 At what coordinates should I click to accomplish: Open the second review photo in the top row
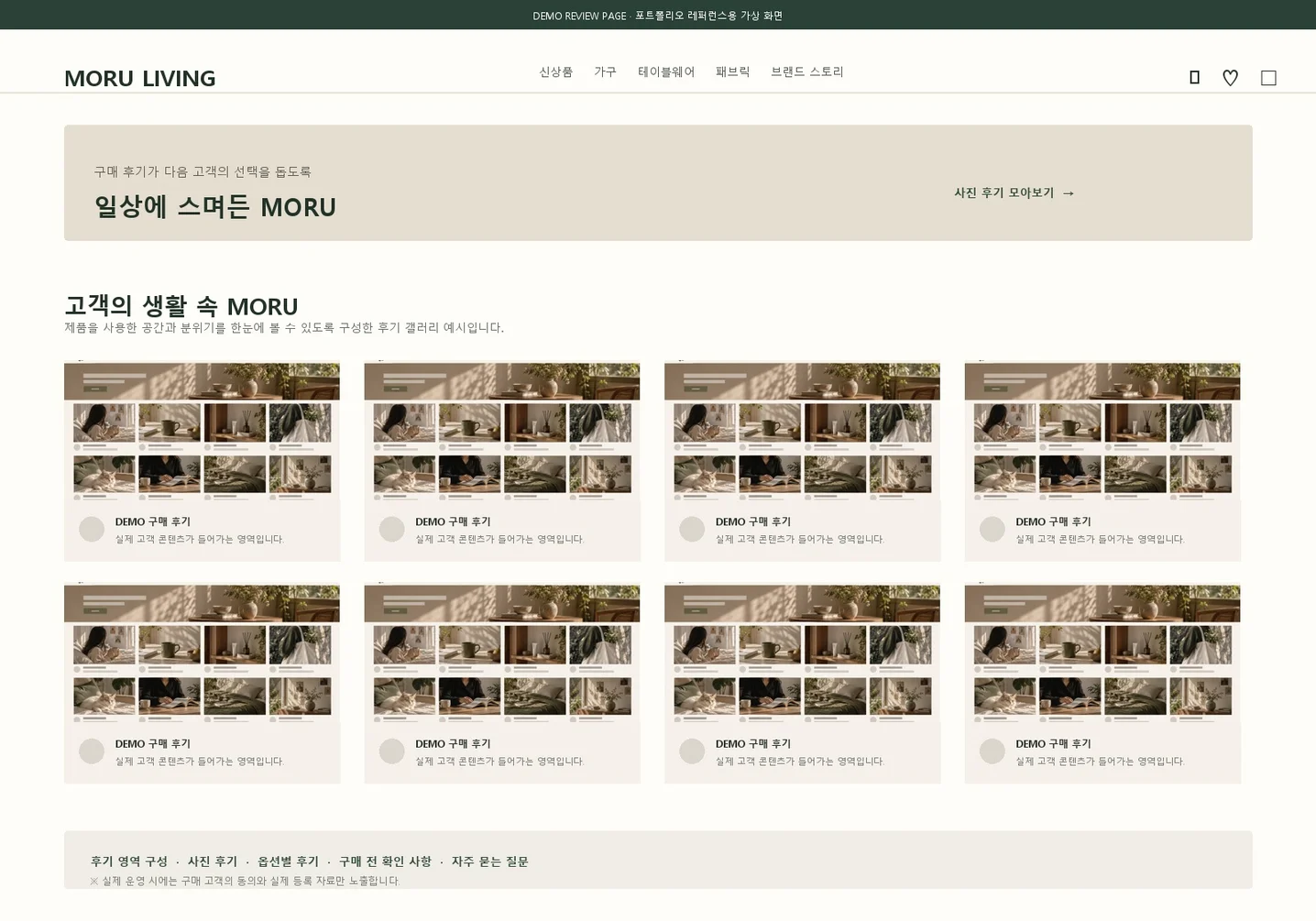(x=502, y=431)
